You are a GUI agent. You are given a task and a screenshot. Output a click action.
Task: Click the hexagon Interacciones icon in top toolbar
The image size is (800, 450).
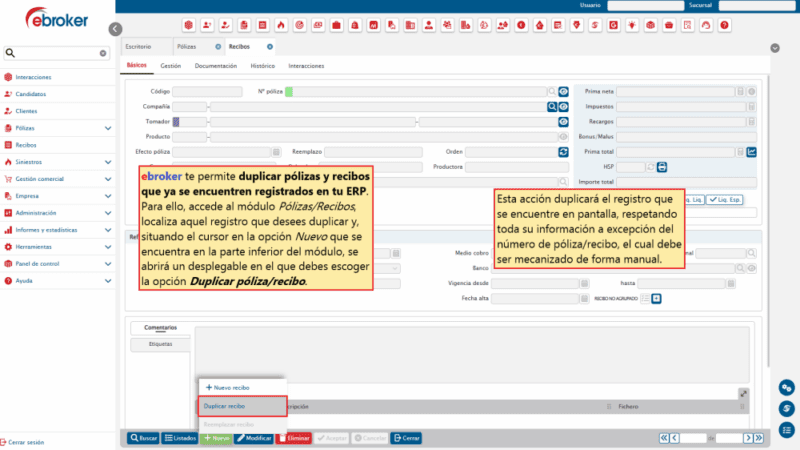[x=189, y=25]
